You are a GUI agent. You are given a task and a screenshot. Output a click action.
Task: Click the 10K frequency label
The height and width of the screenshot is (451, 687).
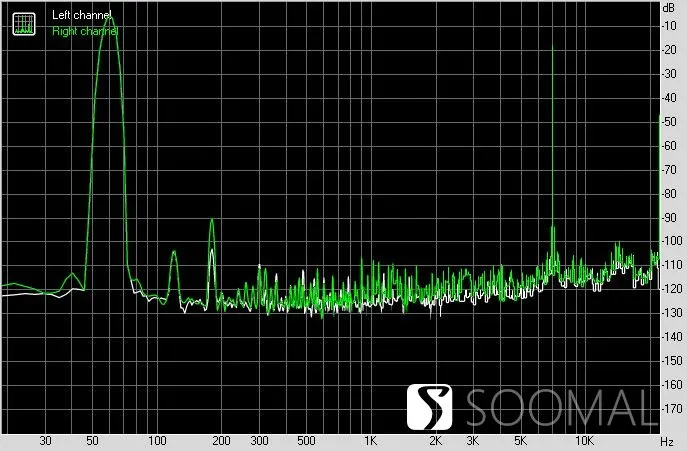tap(584, 440)
